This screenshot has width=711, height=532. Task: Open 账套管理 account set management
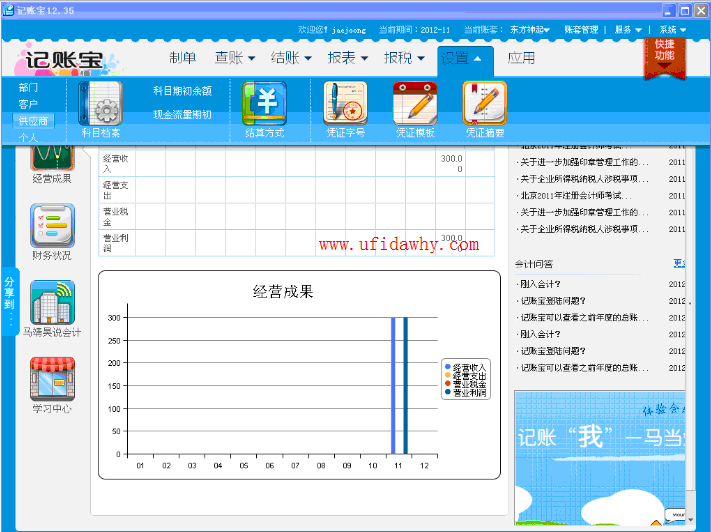(x=581, y=30)
